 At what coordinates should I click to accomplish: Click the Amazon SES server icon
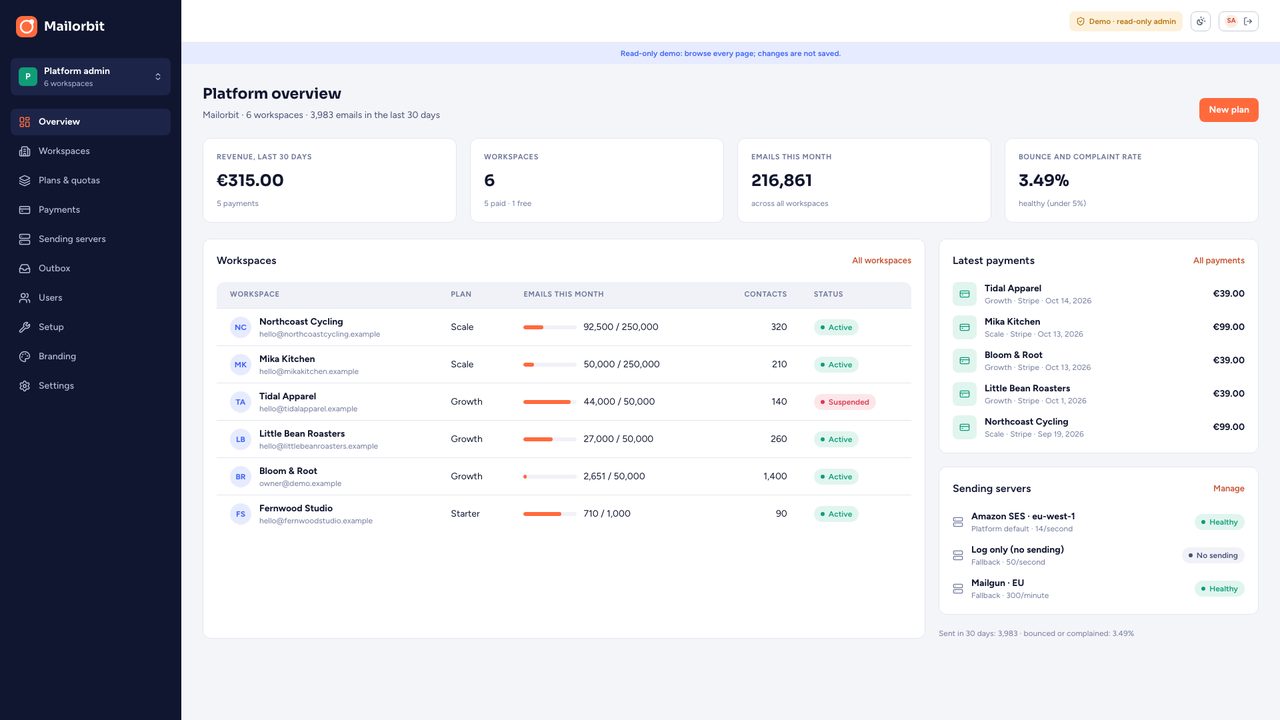click(x=958, y=522)
